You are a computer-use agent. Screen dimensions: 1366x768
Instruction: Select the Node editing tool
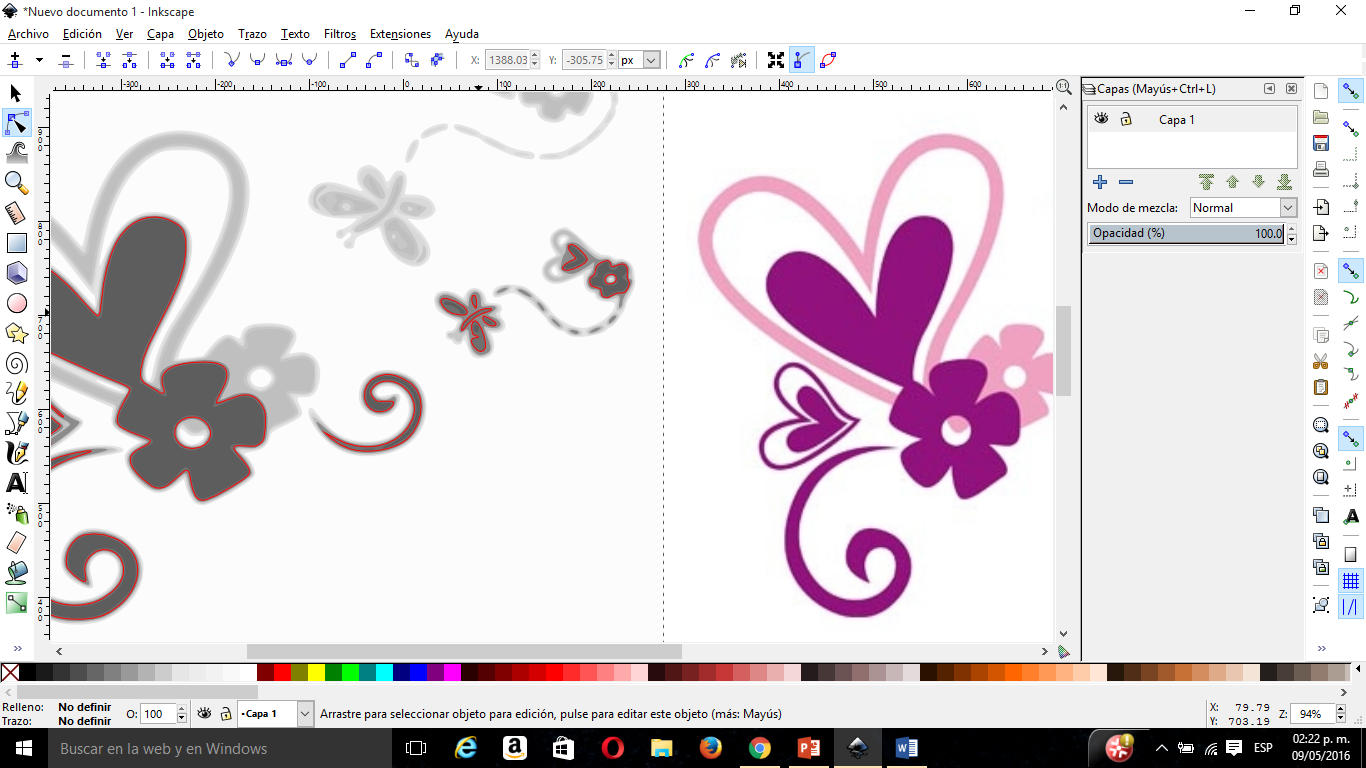point(15,122)
